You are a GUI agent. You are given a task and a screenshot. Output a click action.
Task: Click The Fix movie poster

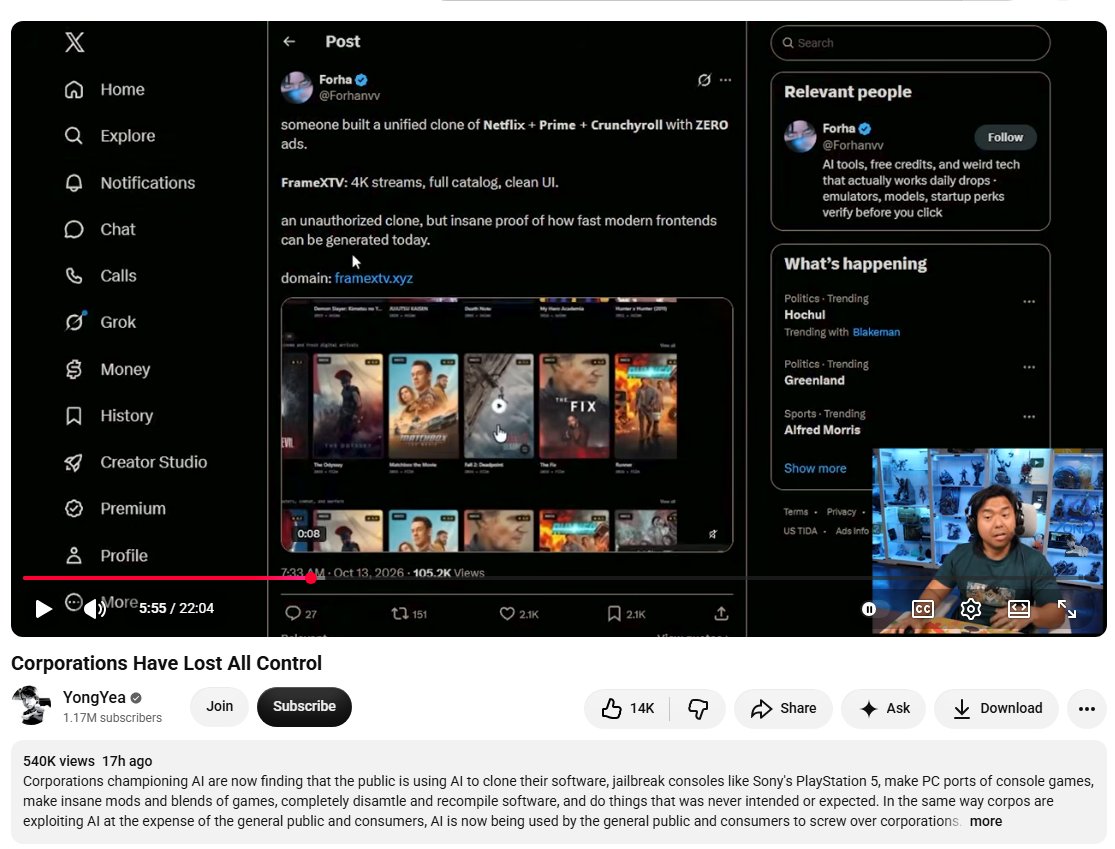(574, 405)
